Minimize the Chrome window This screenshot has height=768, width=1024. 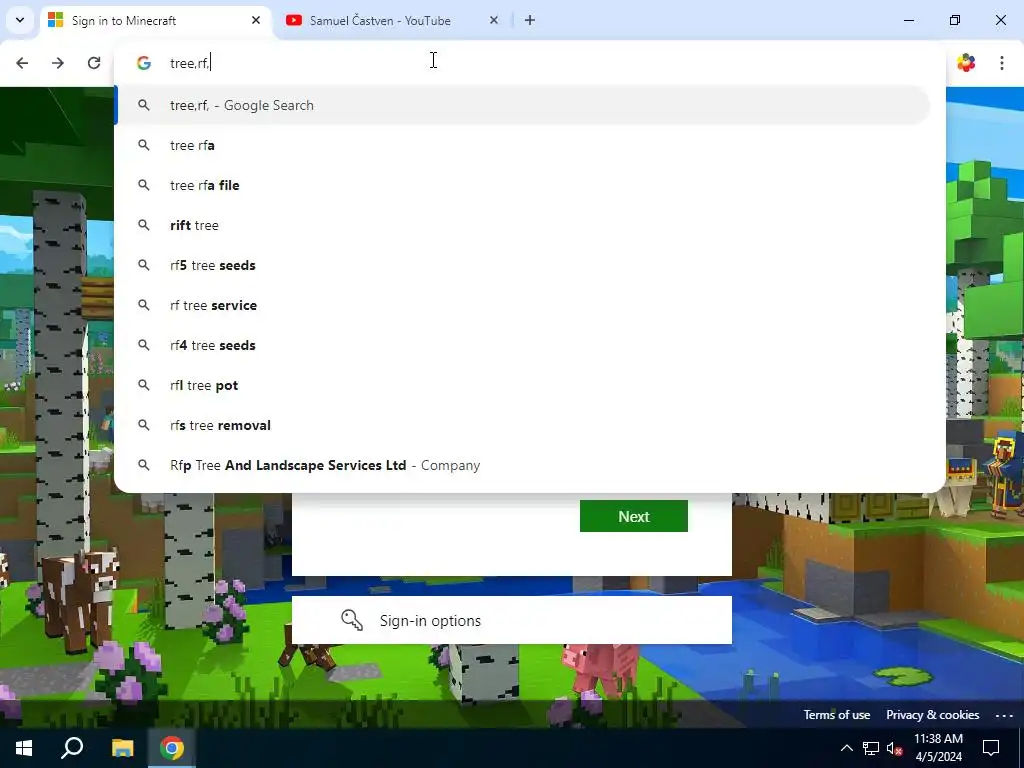[x=908, y=20]
